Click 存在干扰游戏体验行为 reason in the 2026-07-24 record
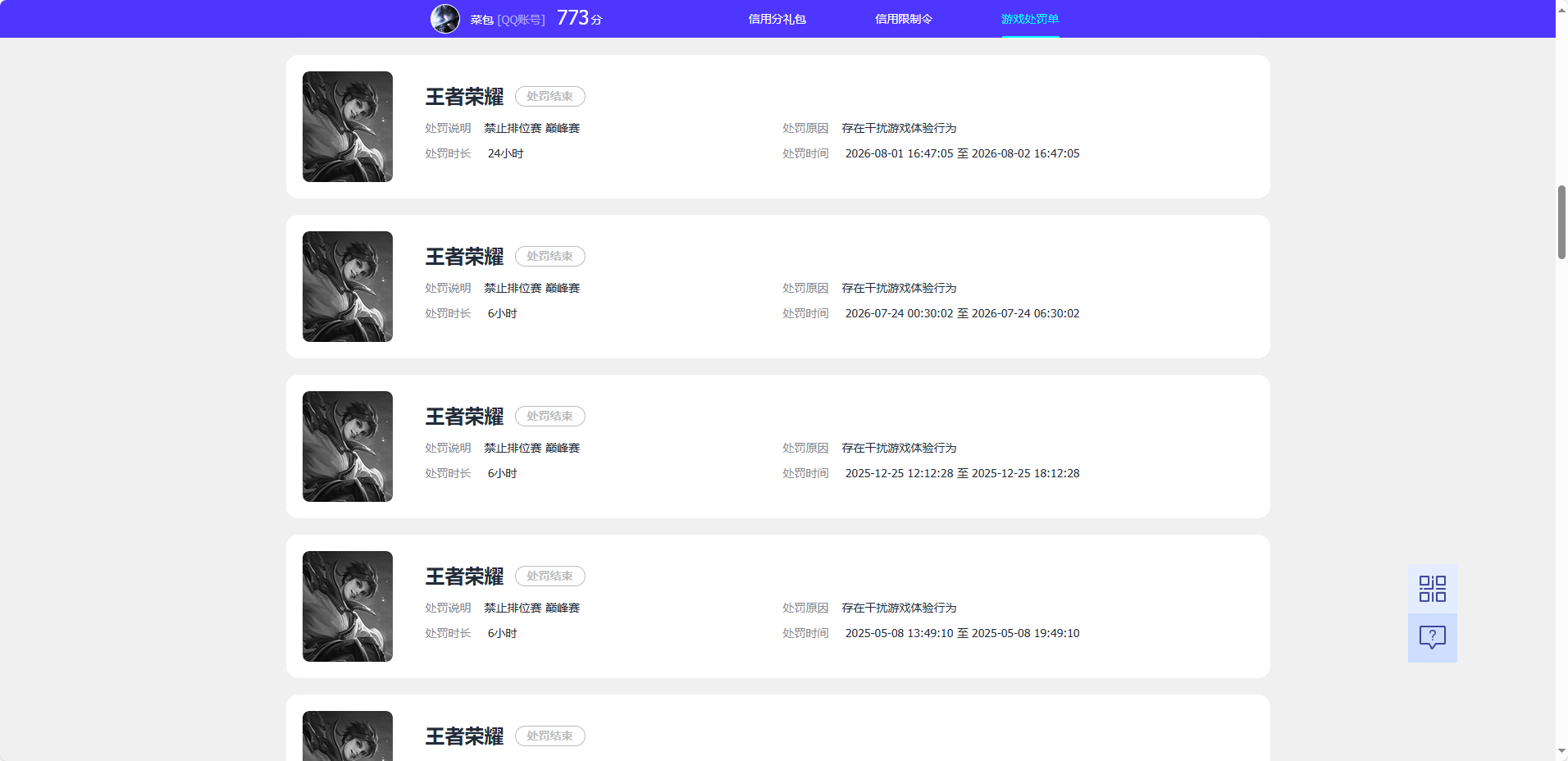The image size is (1568, 761). [x=899, y=288]
